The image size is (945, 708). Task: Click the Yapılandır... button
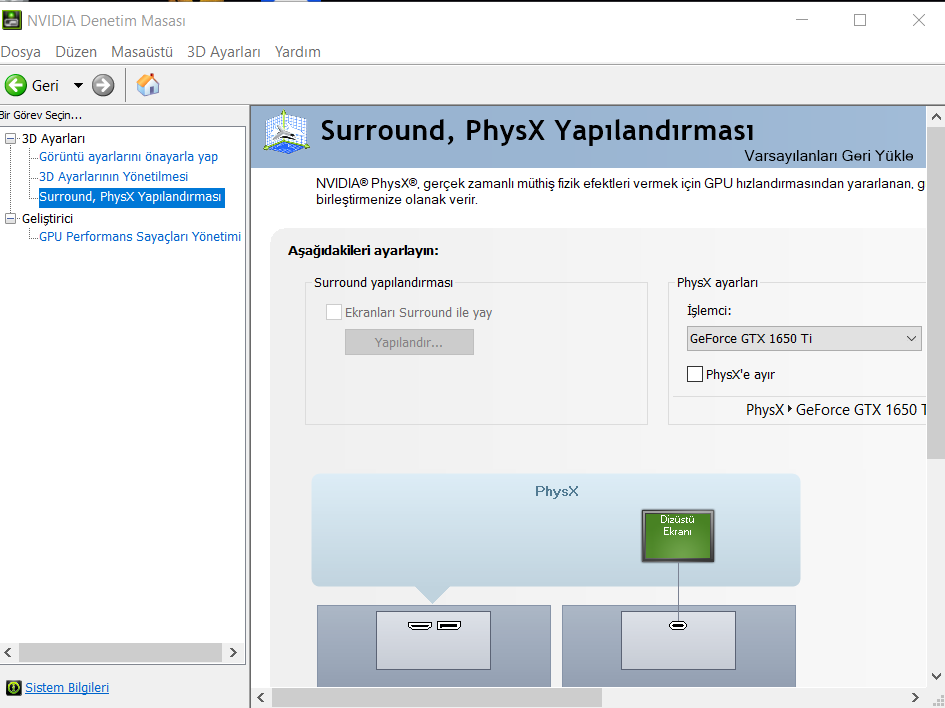409,342
